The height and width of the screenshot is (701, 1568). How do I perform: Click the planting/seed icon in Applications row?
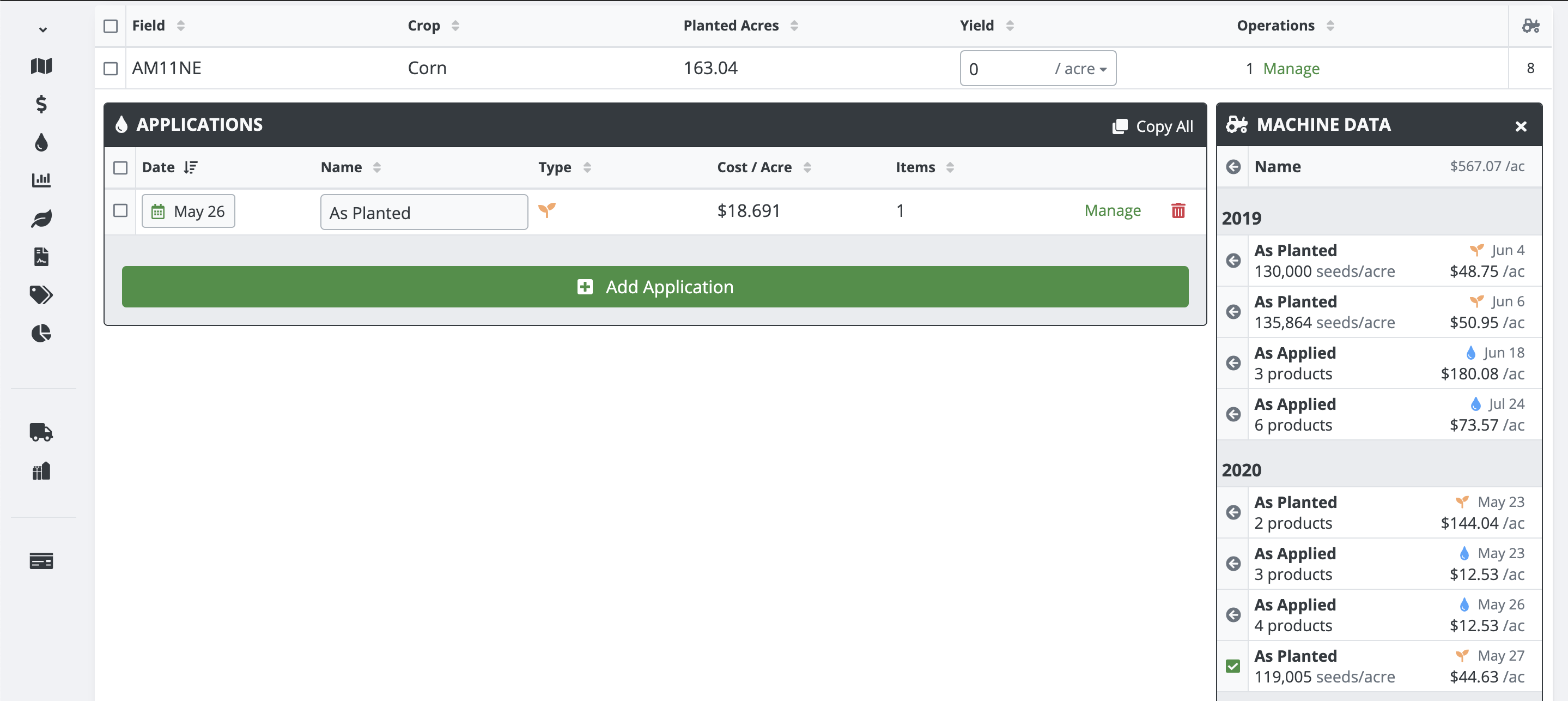(547, 209)
